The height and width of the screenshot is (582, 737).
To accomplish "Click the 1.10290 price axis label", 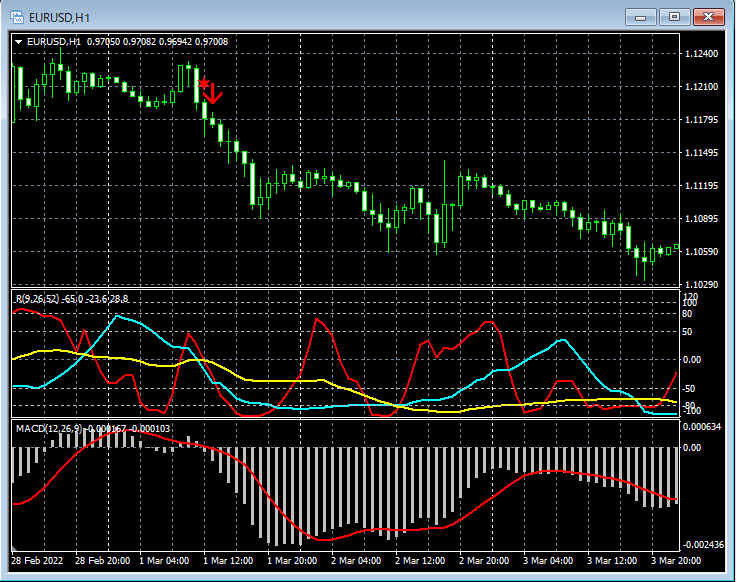I will [702, 285].
